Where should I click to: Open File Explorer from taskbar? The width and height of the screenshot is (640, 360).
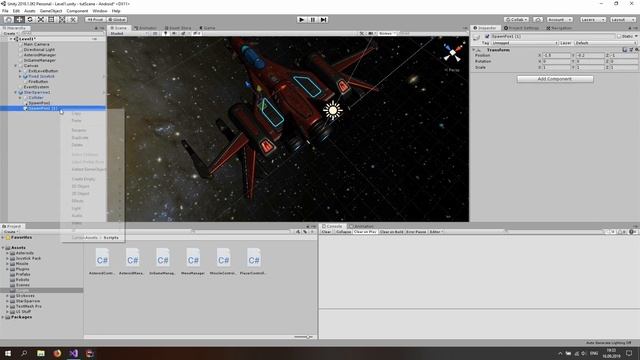point(41,353)
